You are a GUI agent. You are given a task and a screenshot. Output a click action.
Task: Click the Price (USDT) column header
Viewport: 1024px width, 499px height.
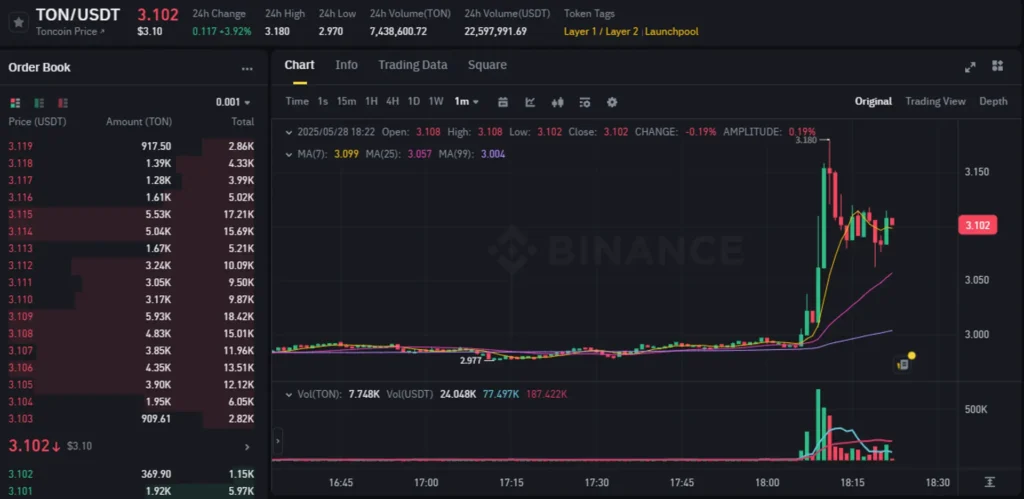[x=37, y=122]
